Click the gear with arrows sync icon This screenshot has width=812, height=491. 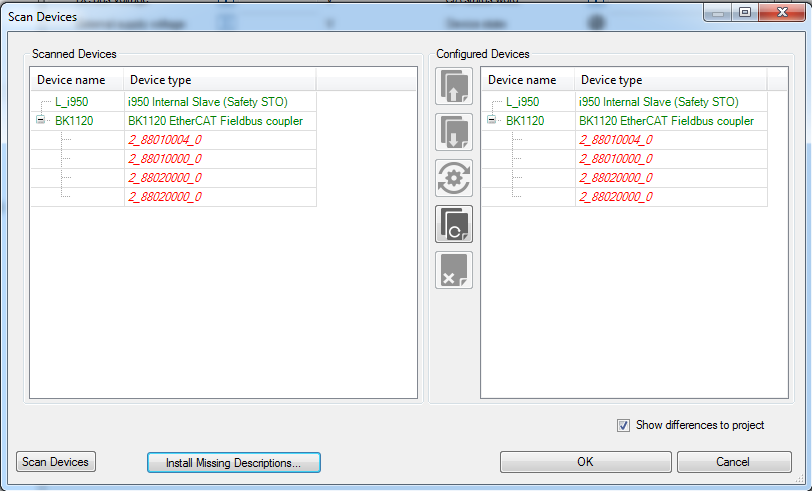(454, 178)
